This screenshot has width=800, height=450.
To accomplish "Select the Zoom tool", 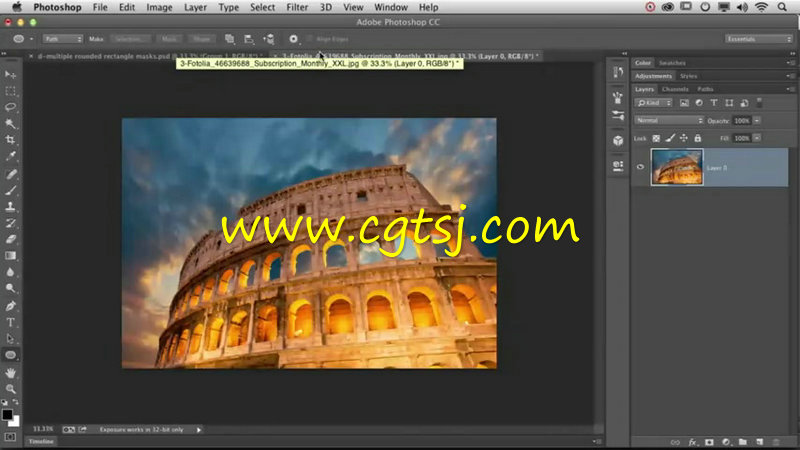I will (10, 389).
